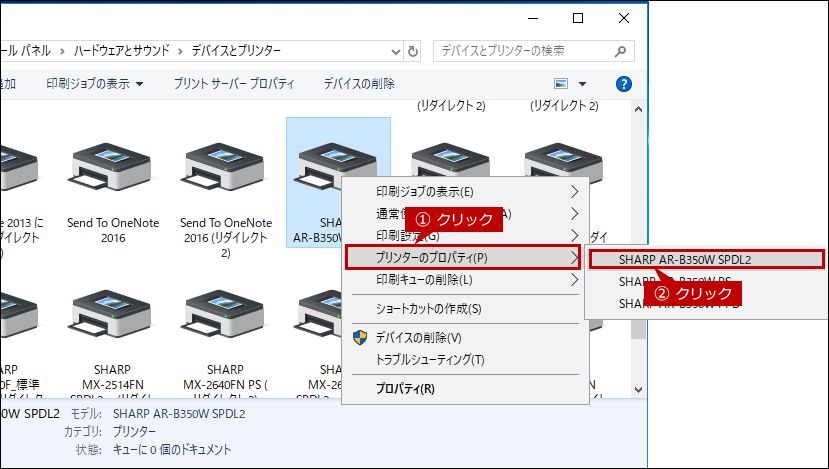Click the refresh address bar button
Viewport: 829px width, 469px height.
click(x=413, y=51)
